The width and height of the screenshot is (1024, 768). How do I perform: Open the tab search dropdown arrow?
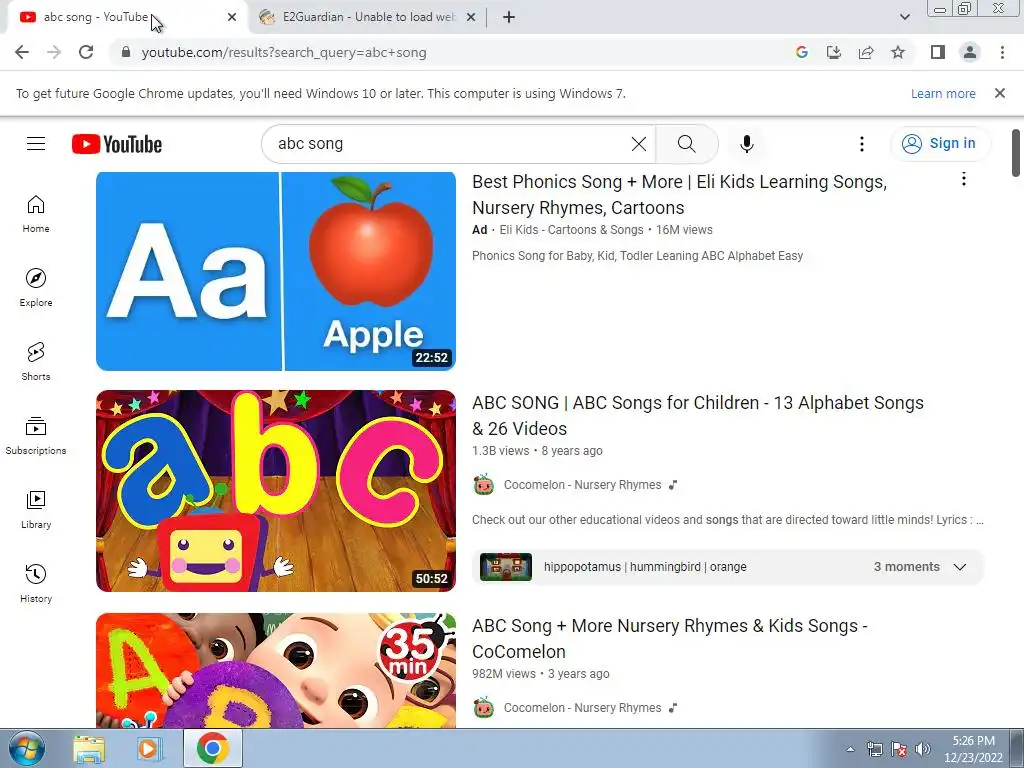[904, 17]
